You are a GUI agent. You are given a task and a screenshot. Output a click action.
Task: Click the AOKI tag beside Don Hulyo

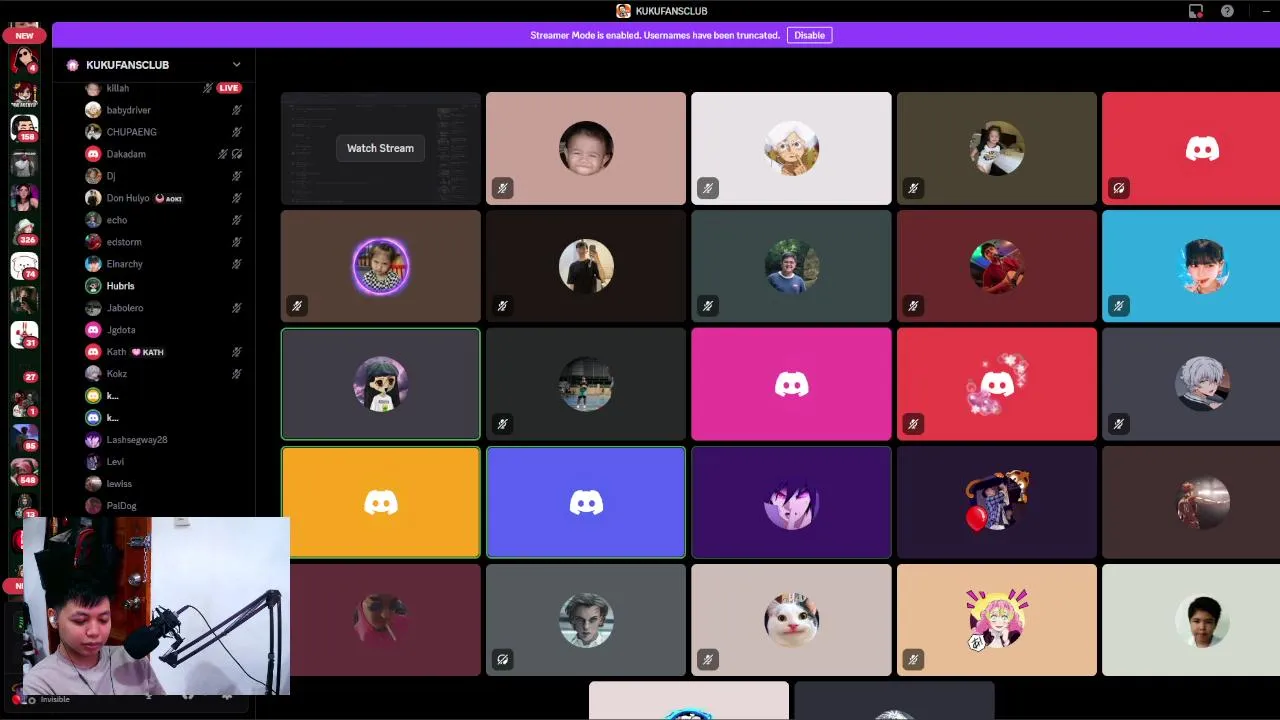(x=168, y=198)
